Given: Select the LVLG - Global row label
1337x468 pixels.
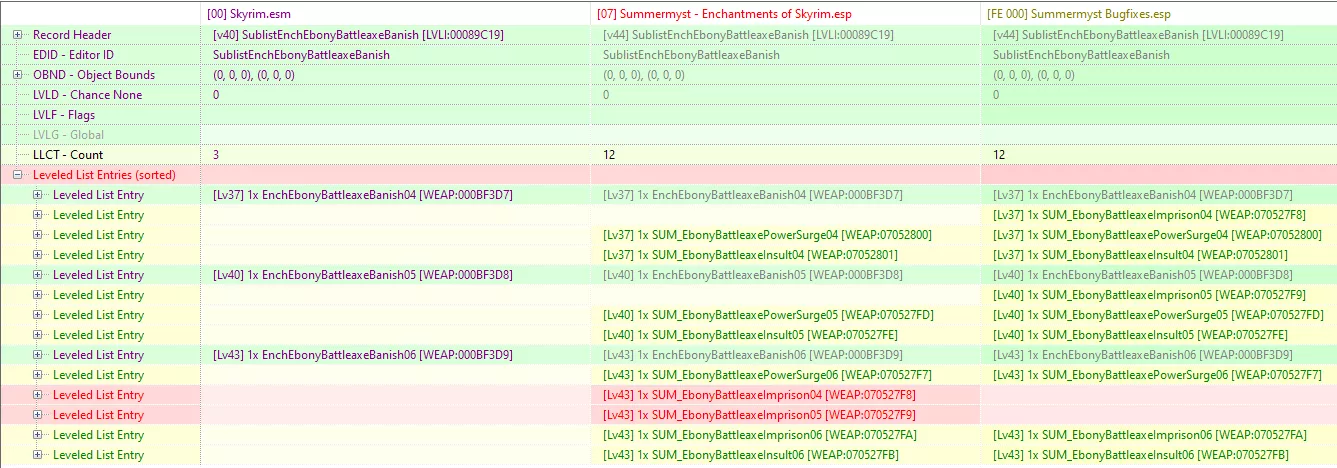Looking at the screenshot, I should [x=68, y=135].
